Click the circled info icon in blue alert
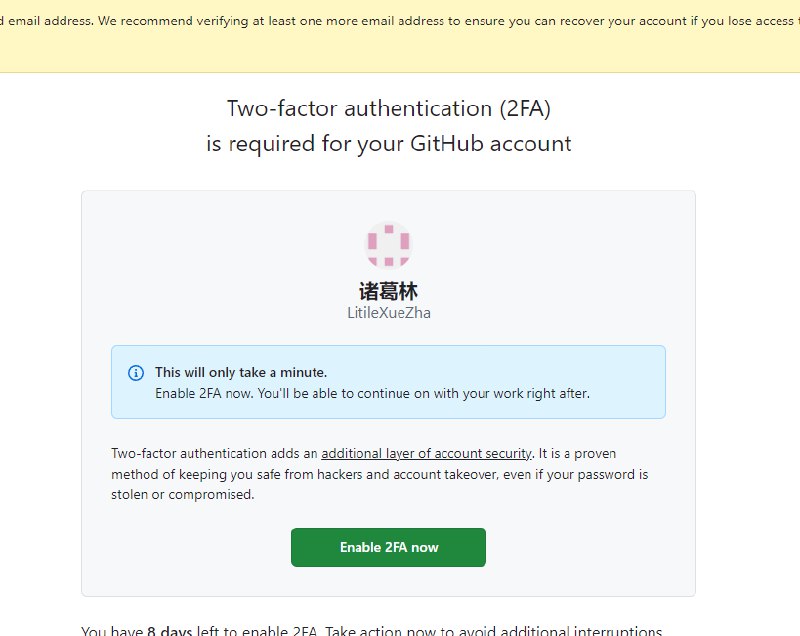The height and width of the screenshot is (636, 800). tap(135, 372)
